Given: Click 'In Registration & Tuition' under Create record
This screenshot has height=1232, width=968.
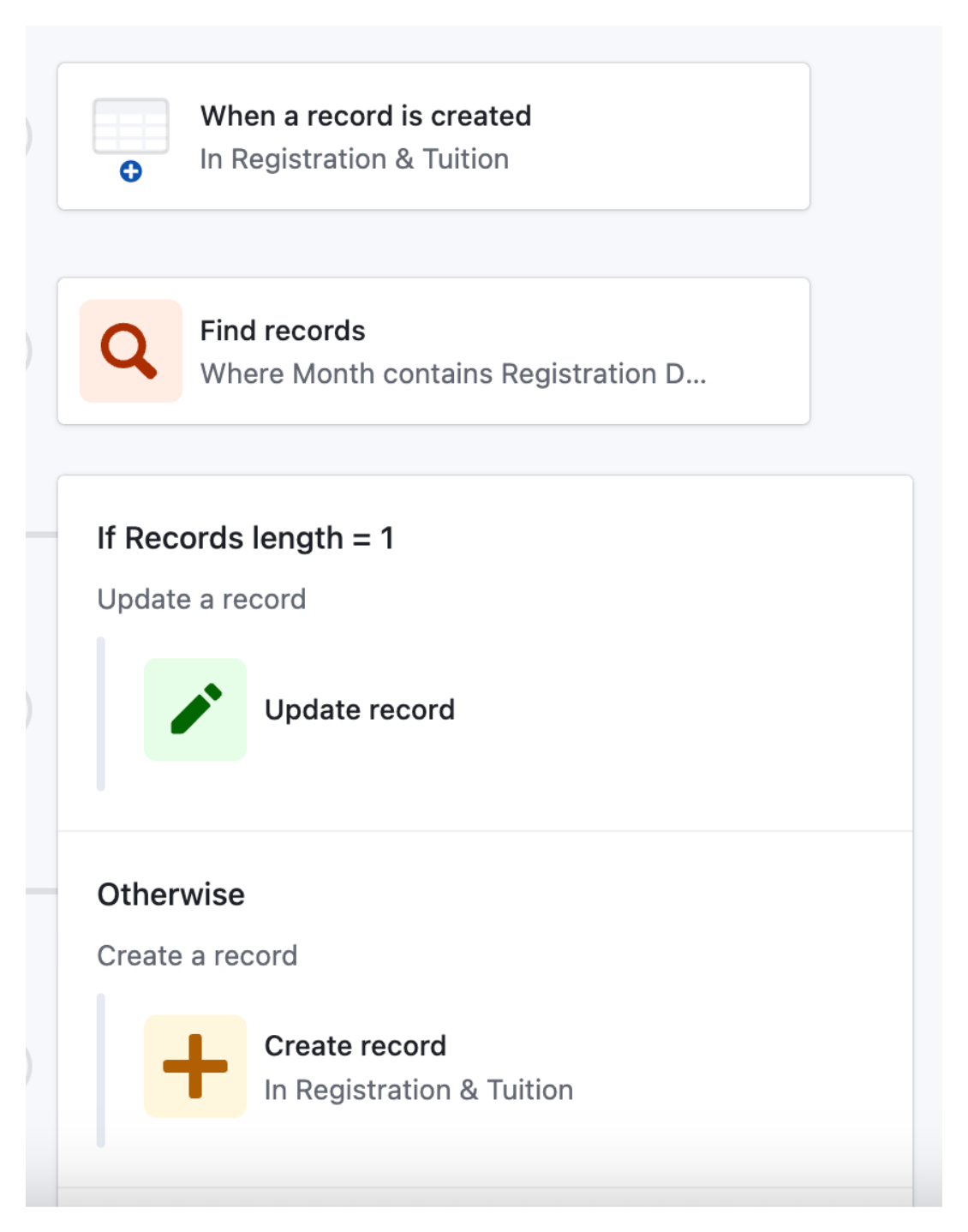Looking at the screenshot, I should (x=420, y=1090).
